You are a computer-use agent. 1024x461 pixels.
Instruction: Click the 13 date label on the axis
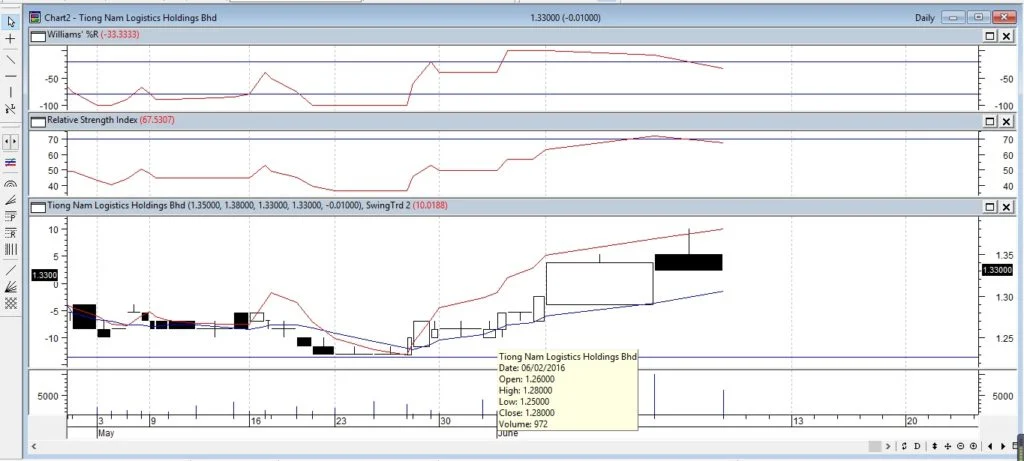(797, 421)
